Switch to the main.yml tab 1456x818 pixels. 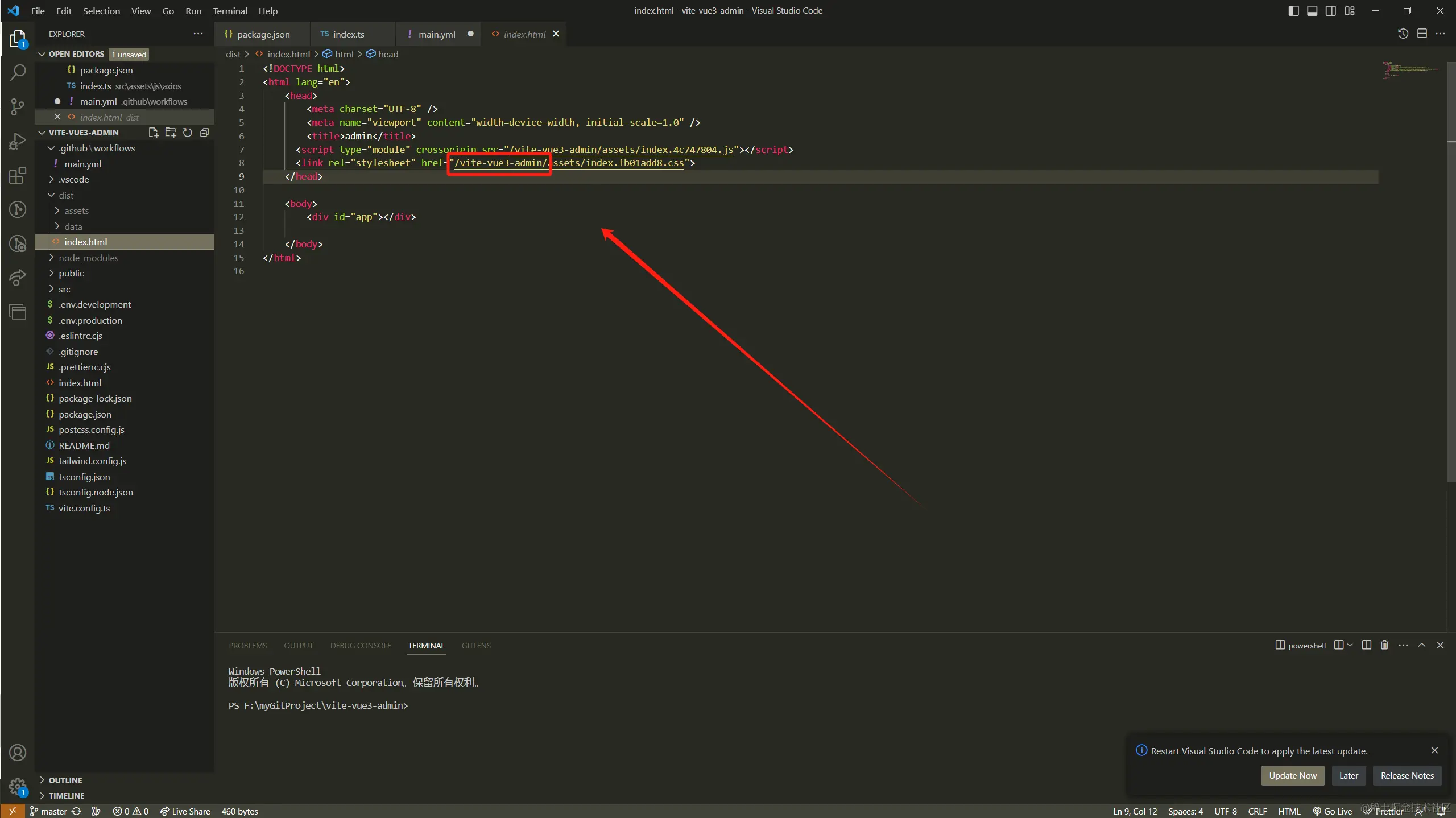[x=436, y=34]
